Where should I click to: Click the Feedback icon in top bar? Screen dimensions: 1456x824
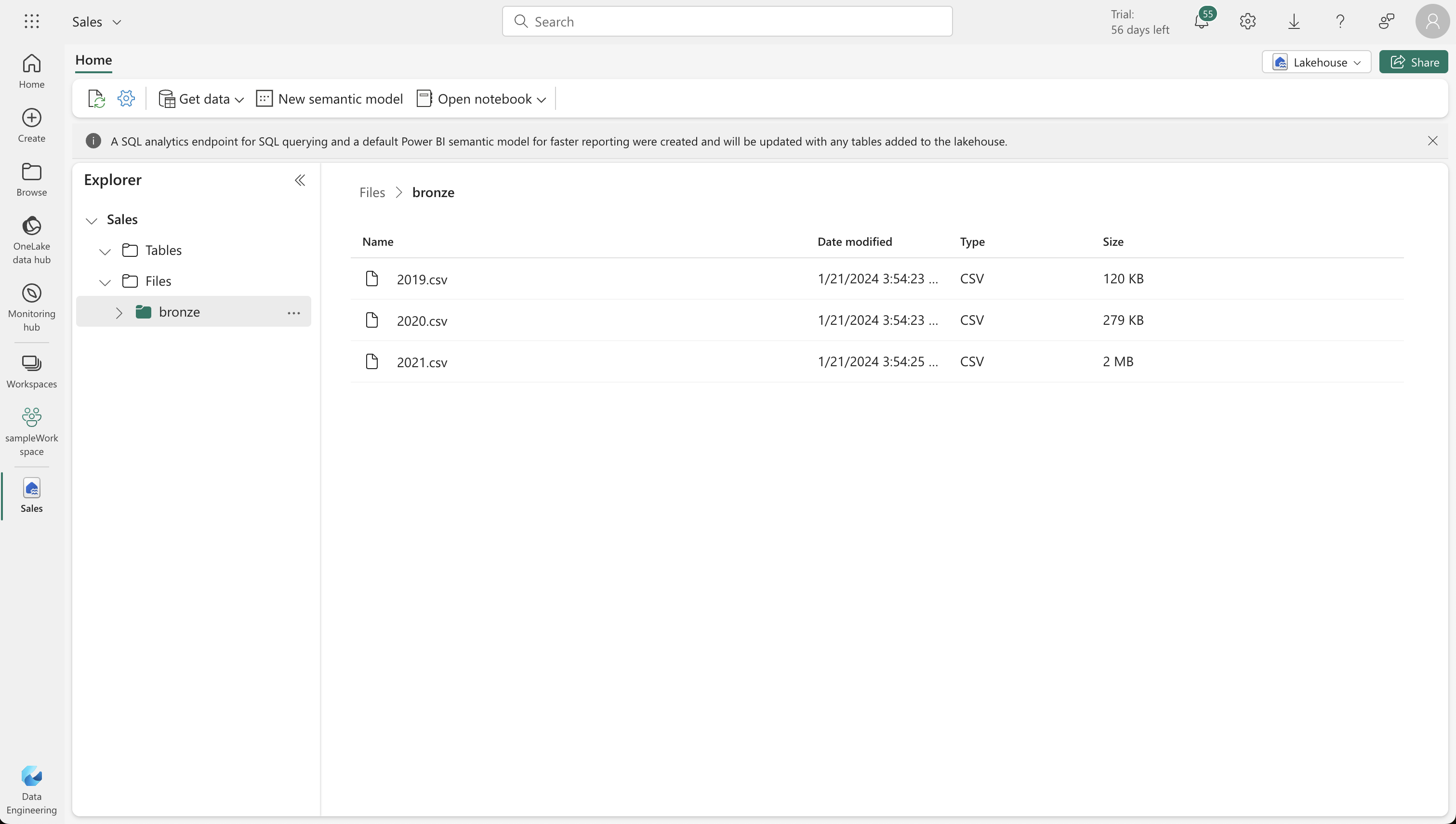click(x=1387, y=22)
